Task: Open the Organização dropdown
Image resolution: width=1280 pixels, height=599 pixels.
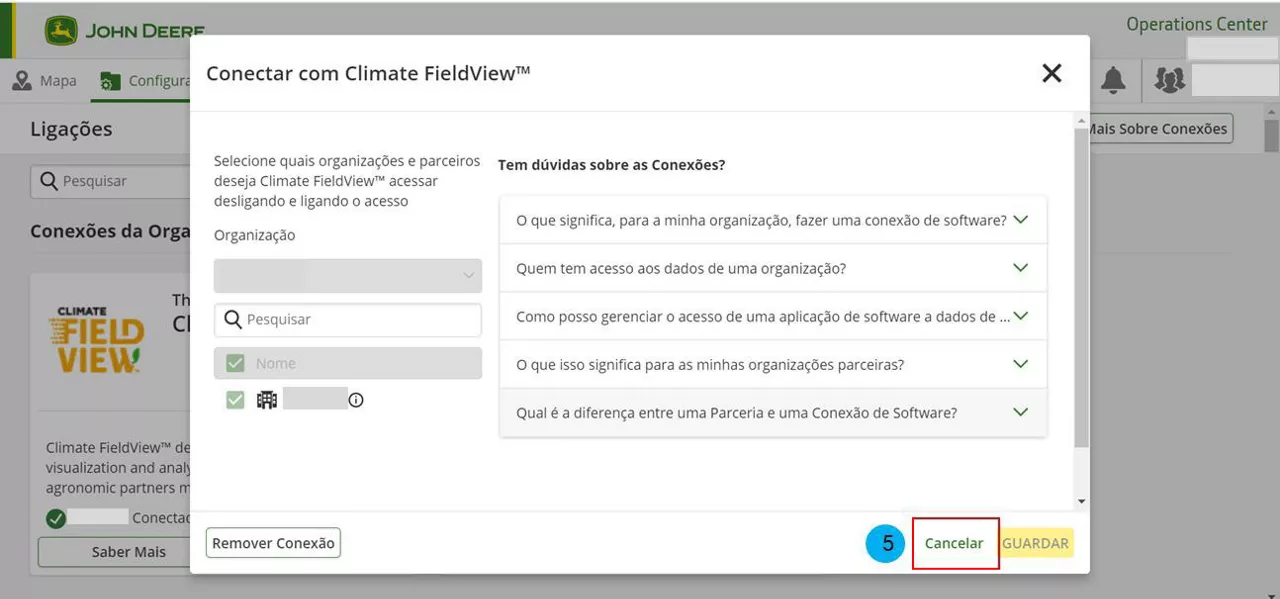Action: point(347,276)
